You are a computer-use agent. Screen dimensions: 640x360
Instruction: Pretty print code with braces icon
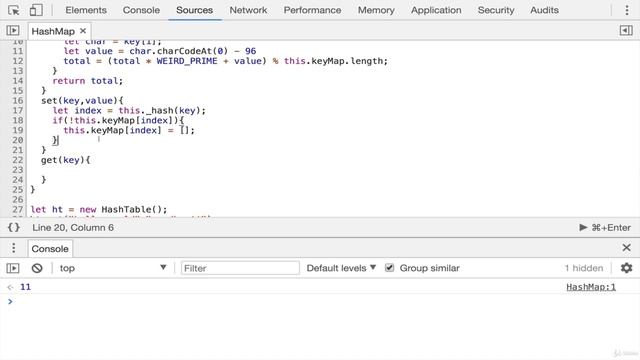tap(13, 227)
